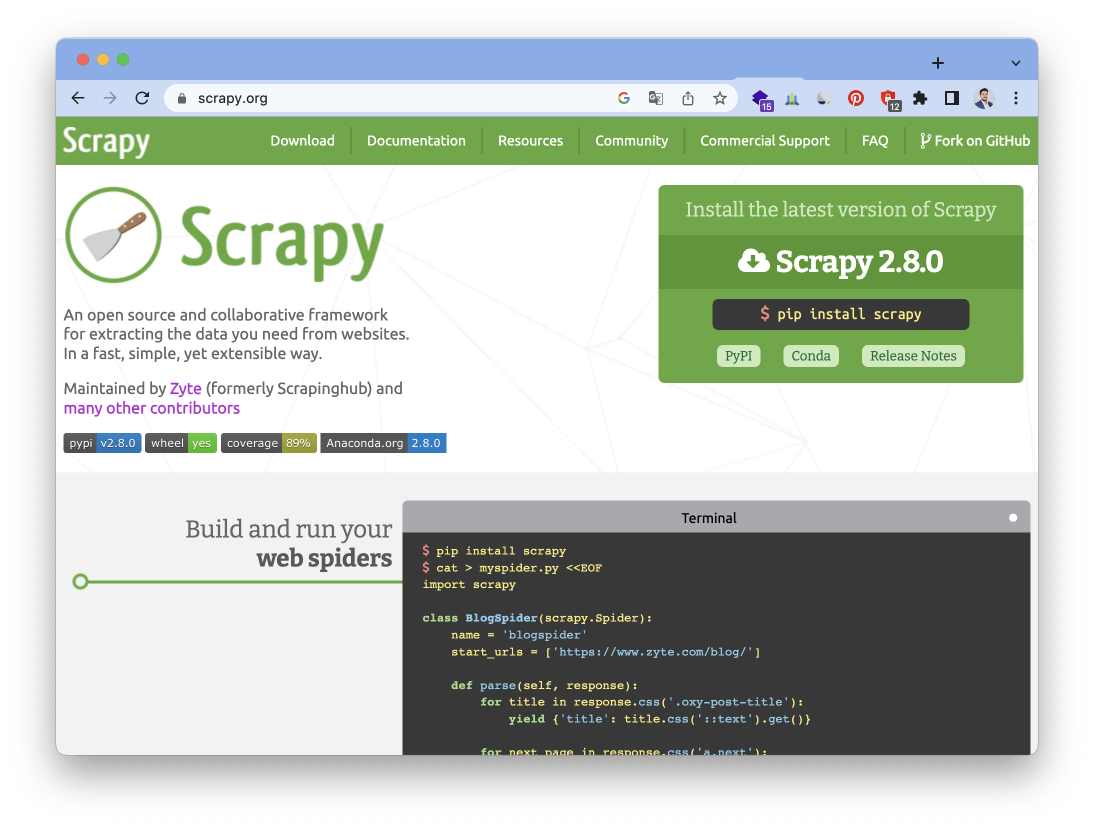Click the "class BlogSpider(scrapy.Spider):" code line

(x=537, y=618)
